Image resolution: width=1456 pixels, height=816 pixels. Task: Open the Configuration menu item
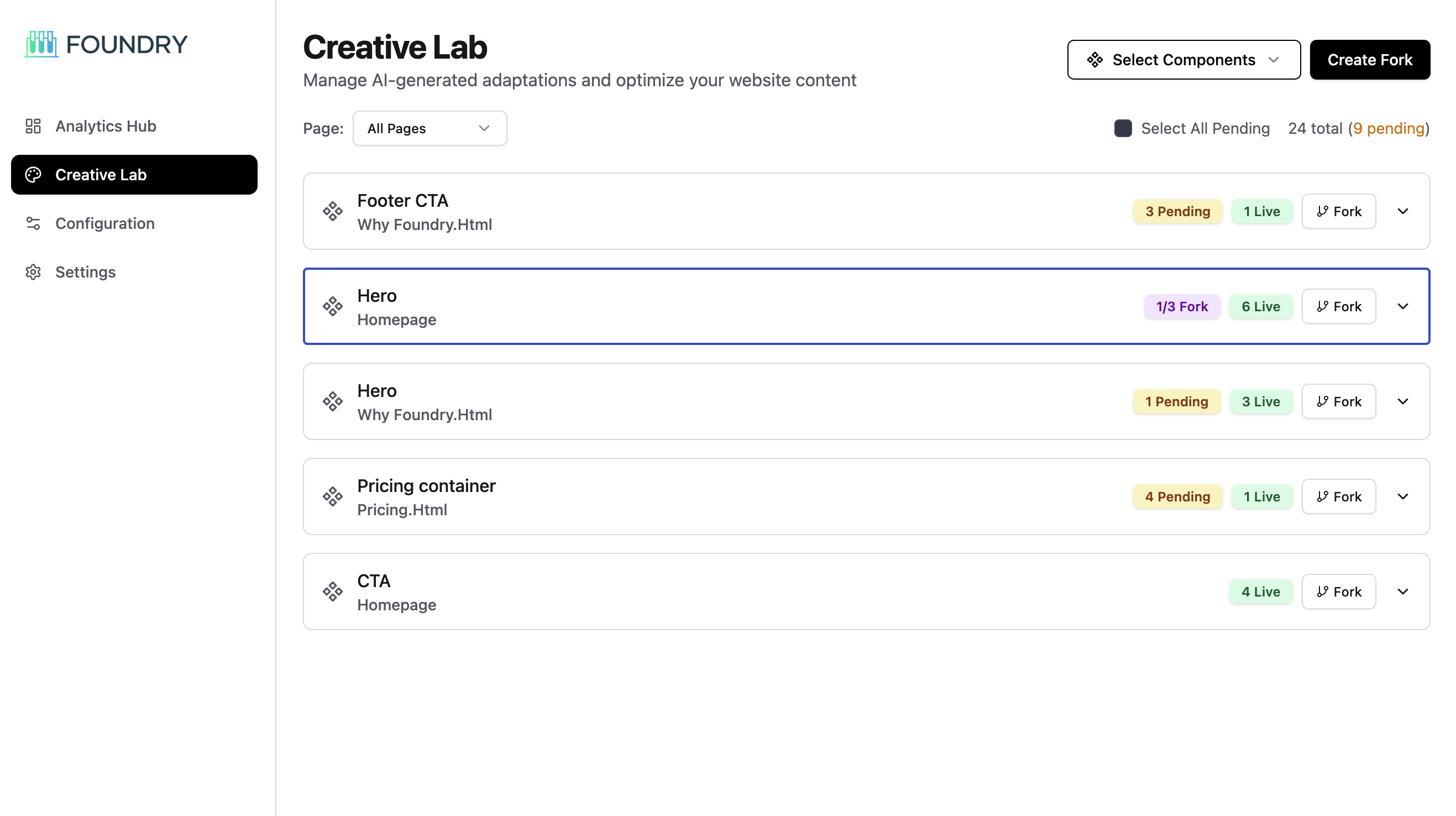pos(105,223)
